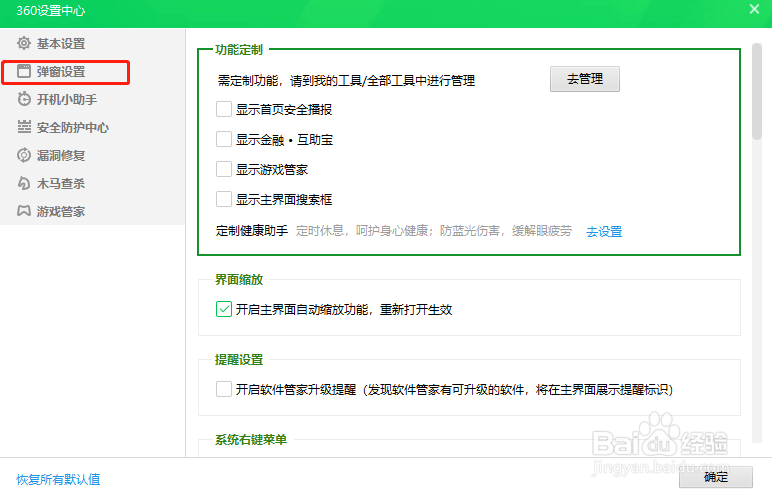Screen dimensions: 772x494
Task: Click the 去设置 link for 健康助手
Action: pyautogui.click(x=604, y=231)
